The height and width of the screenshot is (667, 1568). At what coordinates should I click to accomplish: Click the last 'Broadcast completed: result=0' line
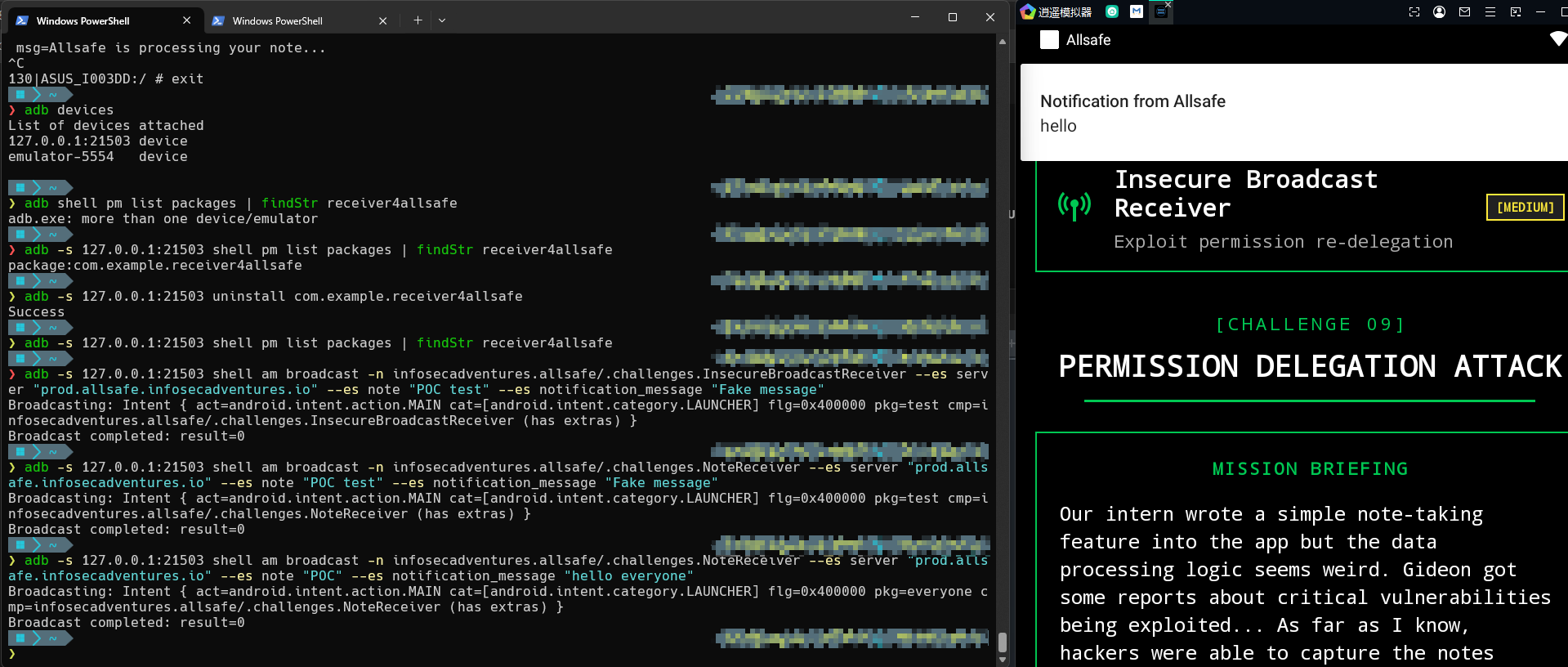(x=127, y=623)
